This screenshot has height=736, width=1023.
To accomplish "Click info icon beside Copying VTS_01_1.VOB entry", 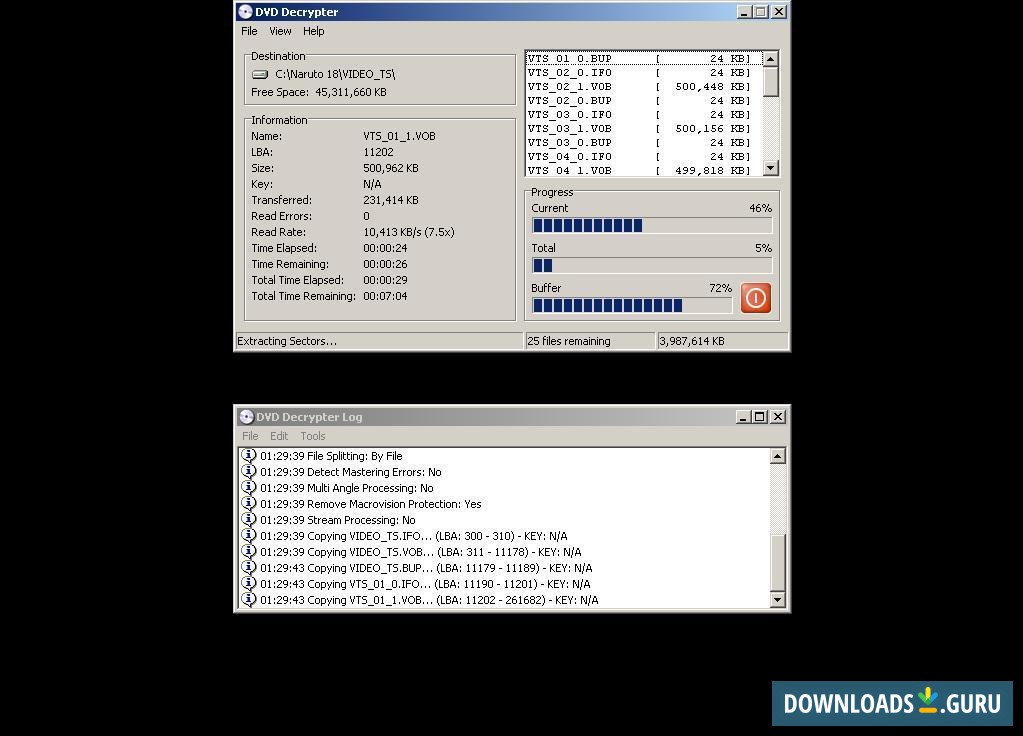I will tap(249, 600).
